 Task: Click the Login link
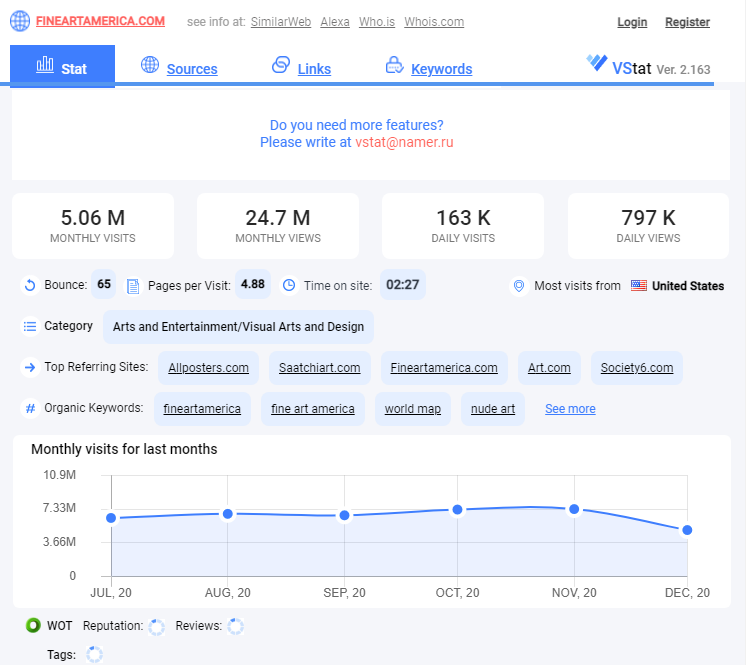pyautogui.click(x=632, y=22)
